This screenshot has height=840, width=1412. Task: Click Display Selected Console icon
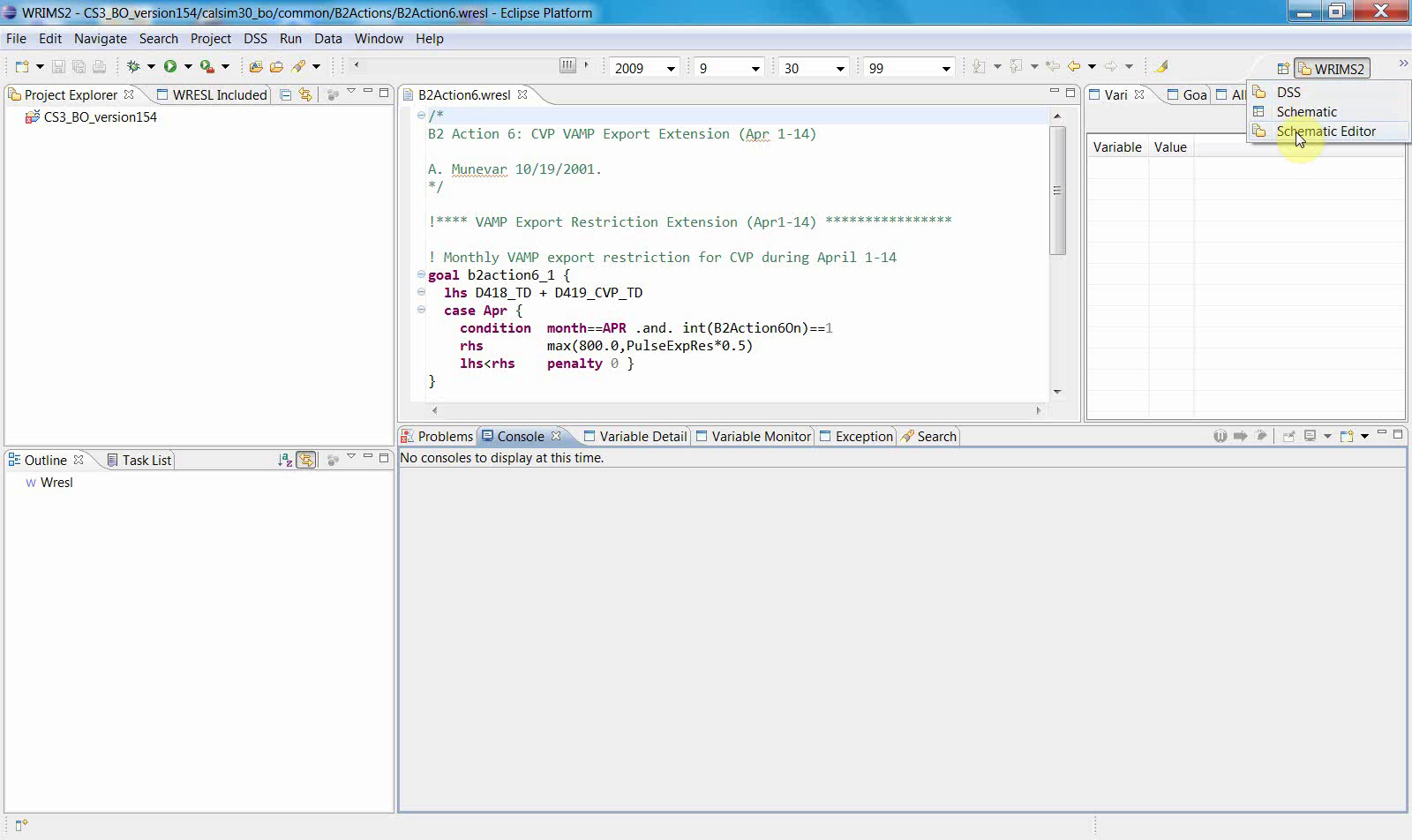[x=1311, y=436]
